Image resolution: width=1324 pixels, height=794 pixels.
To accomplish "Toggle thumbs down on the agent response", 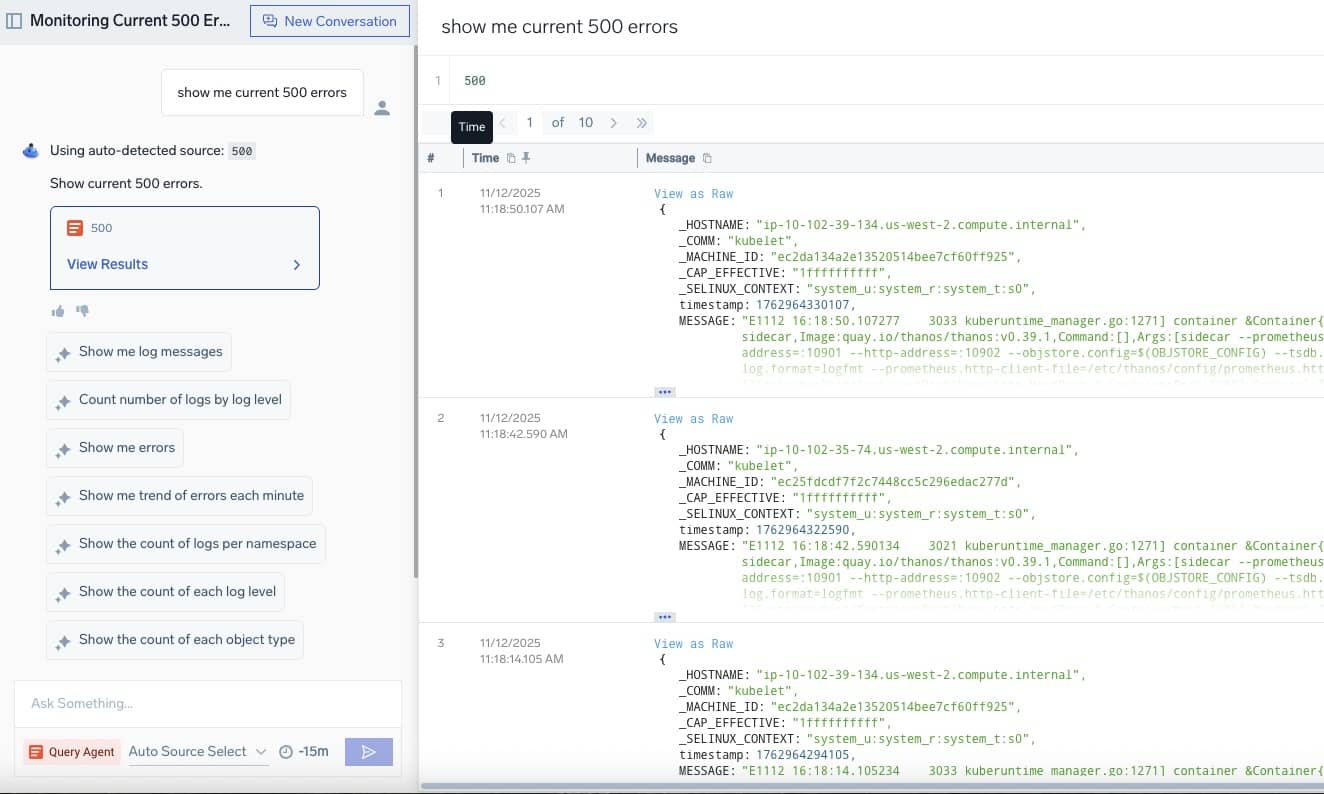I will (x=83, y=310).
